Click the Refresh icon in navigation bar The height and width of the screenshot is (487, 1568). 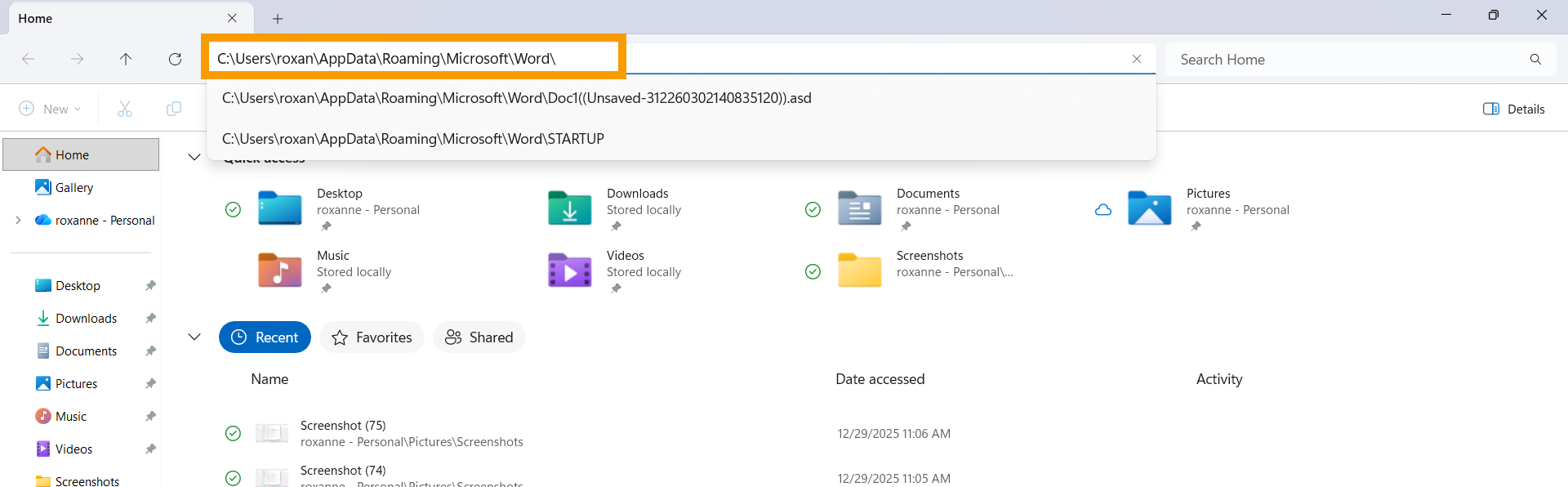pos(175,59)
